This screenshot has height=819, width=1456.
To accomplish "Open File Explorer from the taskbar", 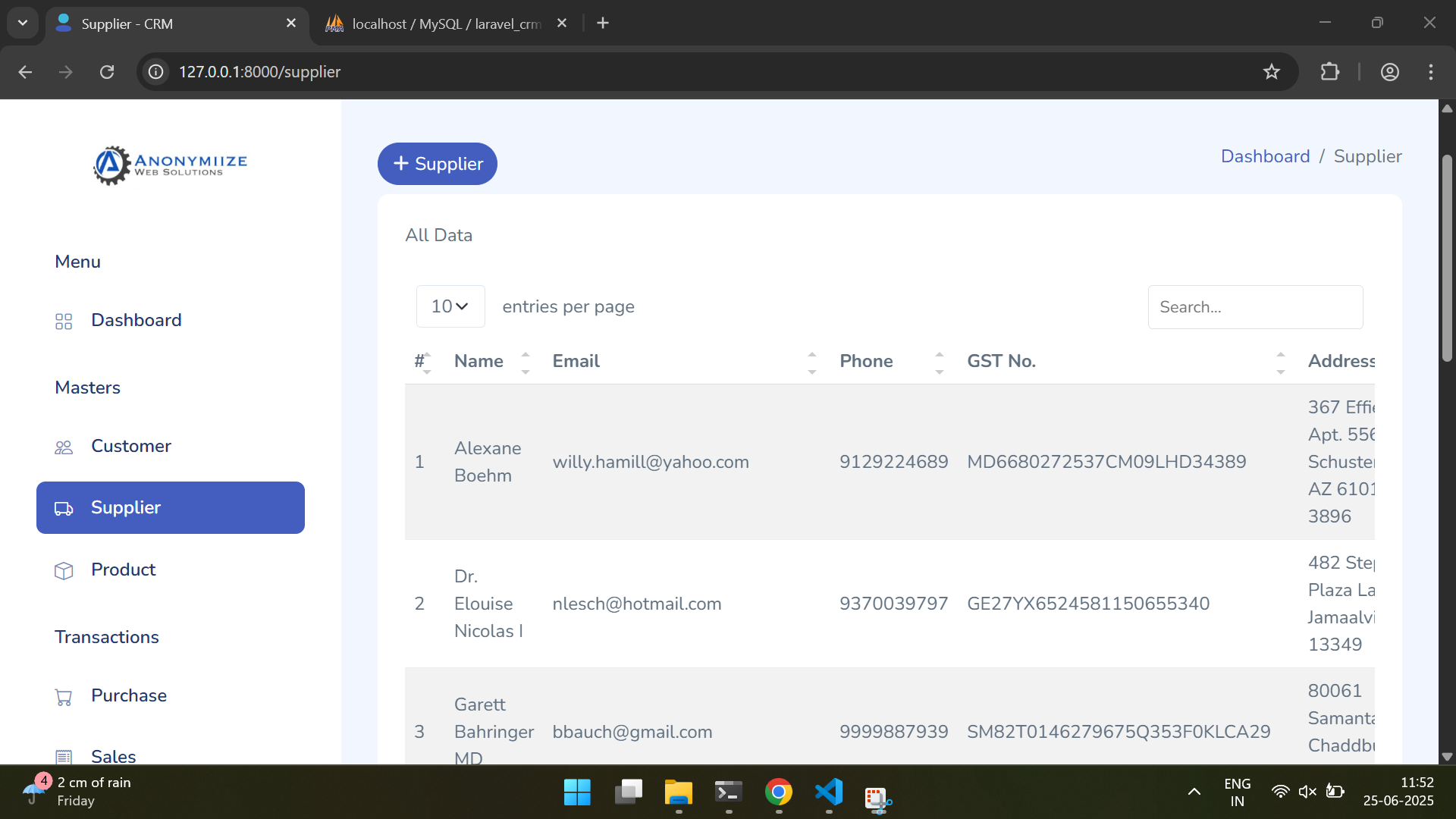I will [x=679, y=792].
